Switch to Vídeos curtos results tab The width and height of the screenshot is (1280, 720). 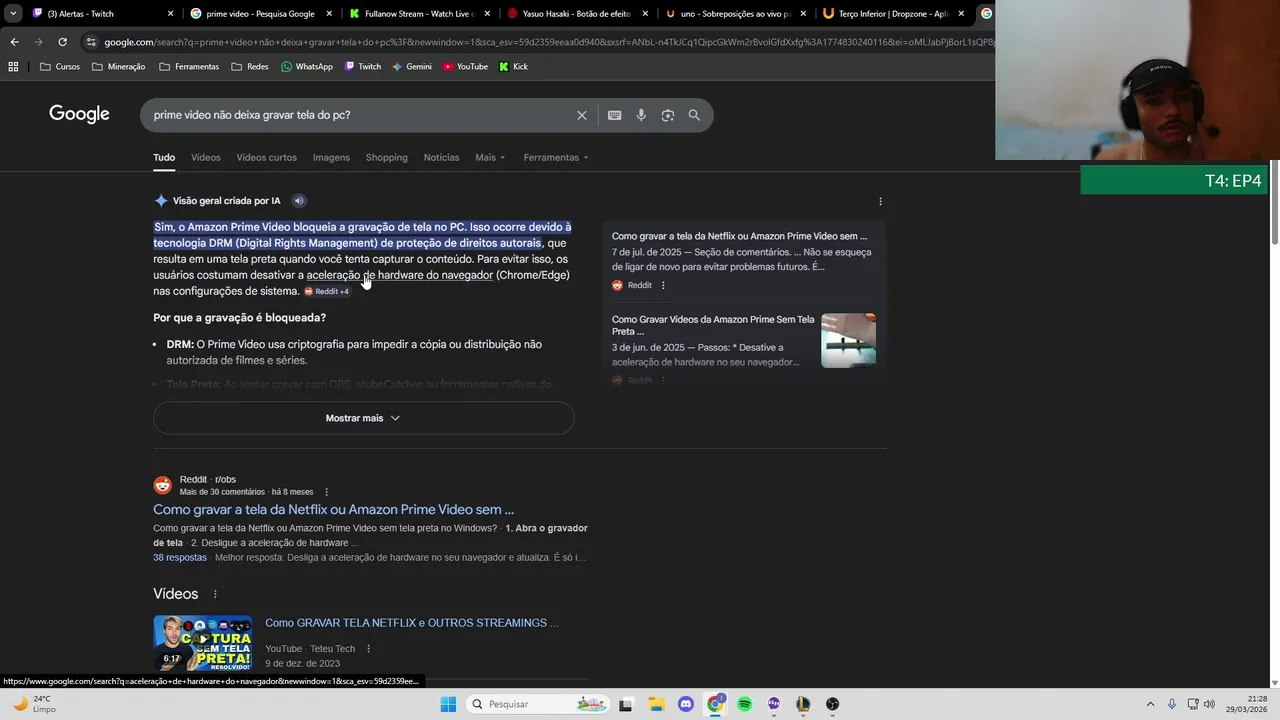tap(266, 157)
